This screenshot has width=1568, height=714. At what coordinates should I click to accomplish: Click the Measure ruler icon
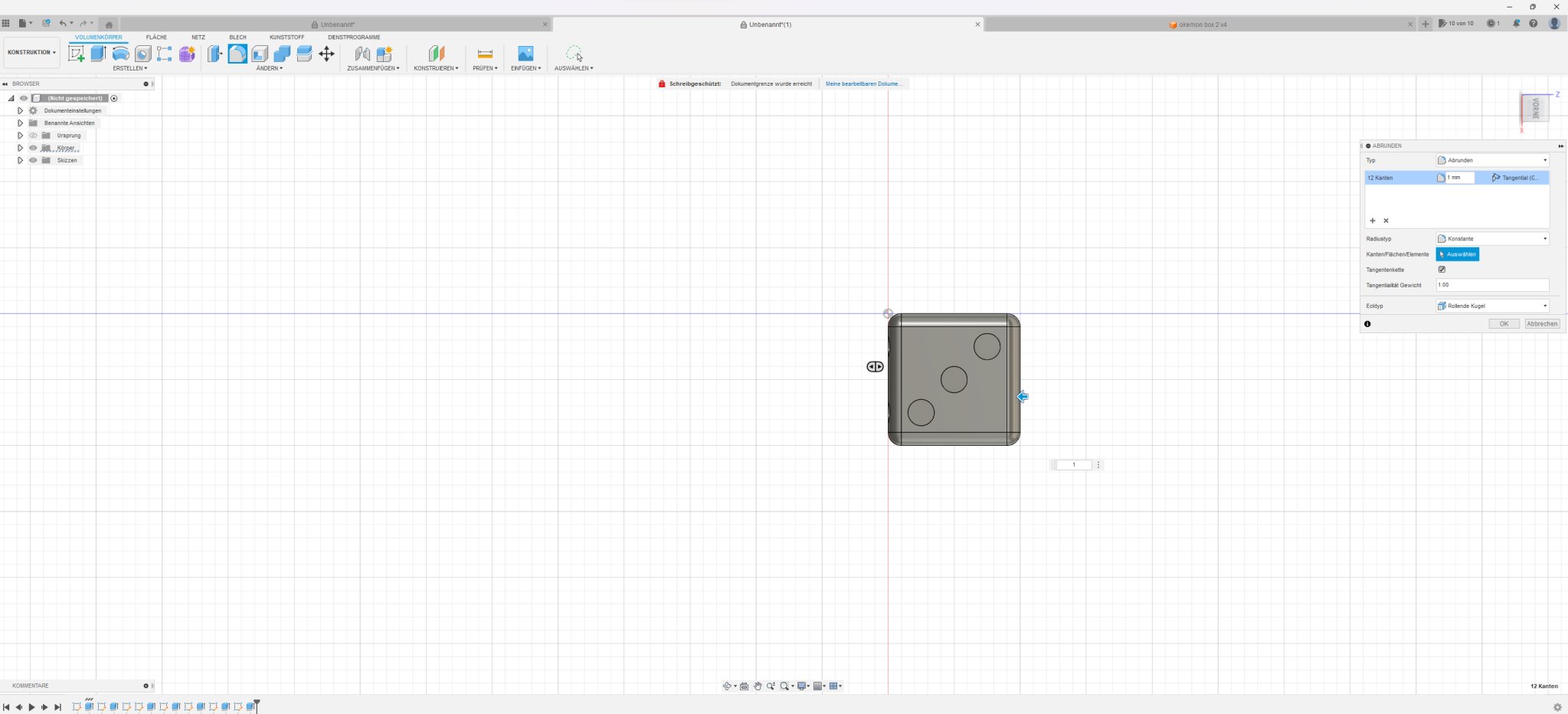[x=485, y=54]
